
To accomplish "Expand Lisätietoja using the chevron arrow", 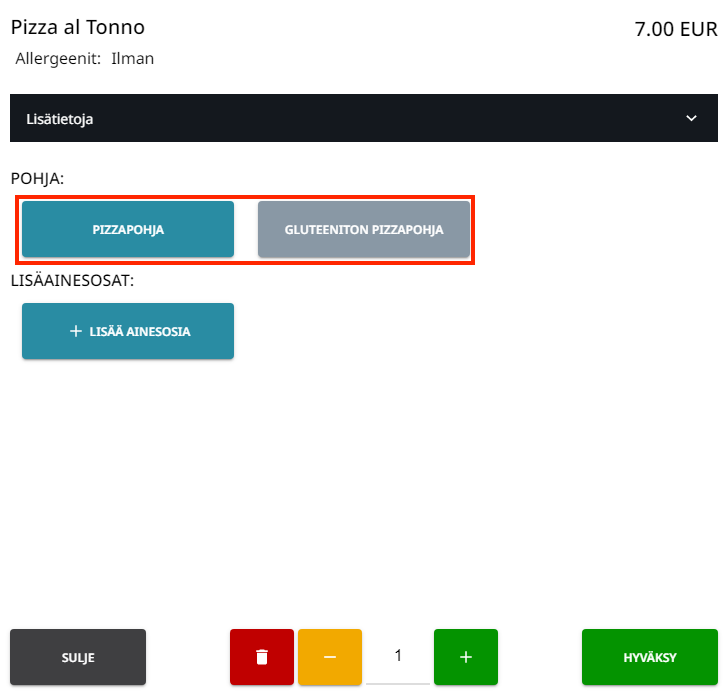I will point(691,118).
